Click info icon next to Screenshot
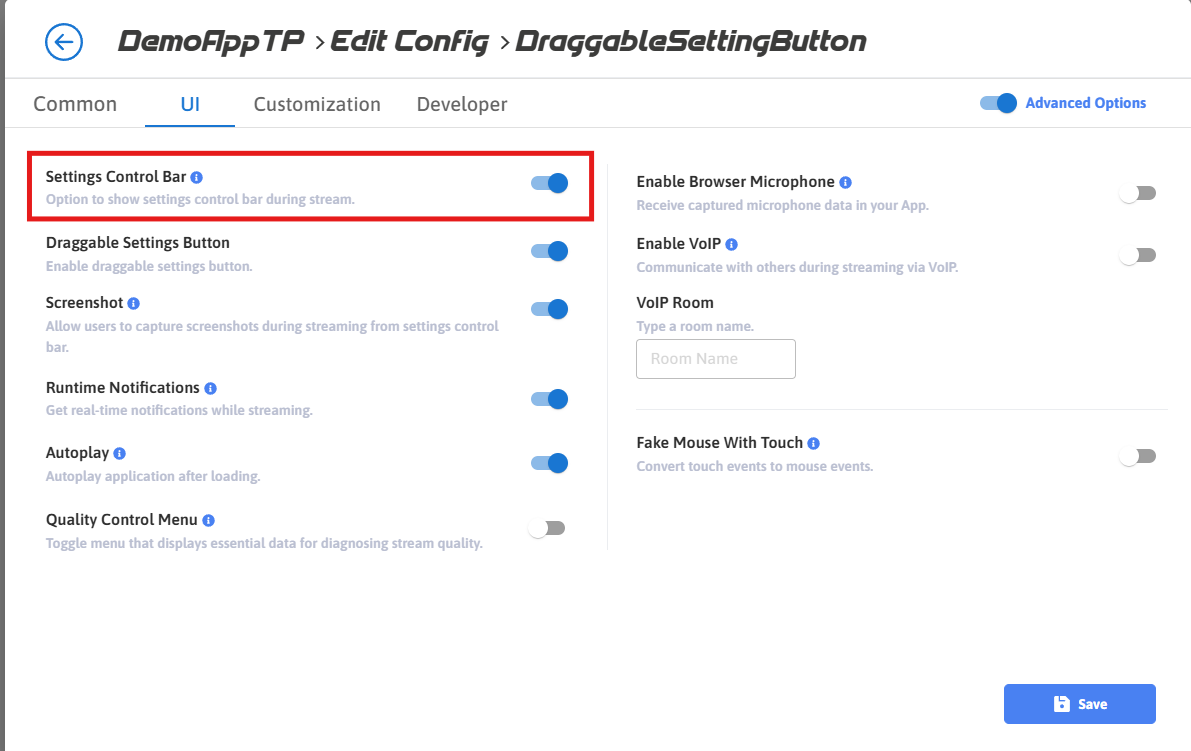The image size is (1191, 751). [134, 303]
